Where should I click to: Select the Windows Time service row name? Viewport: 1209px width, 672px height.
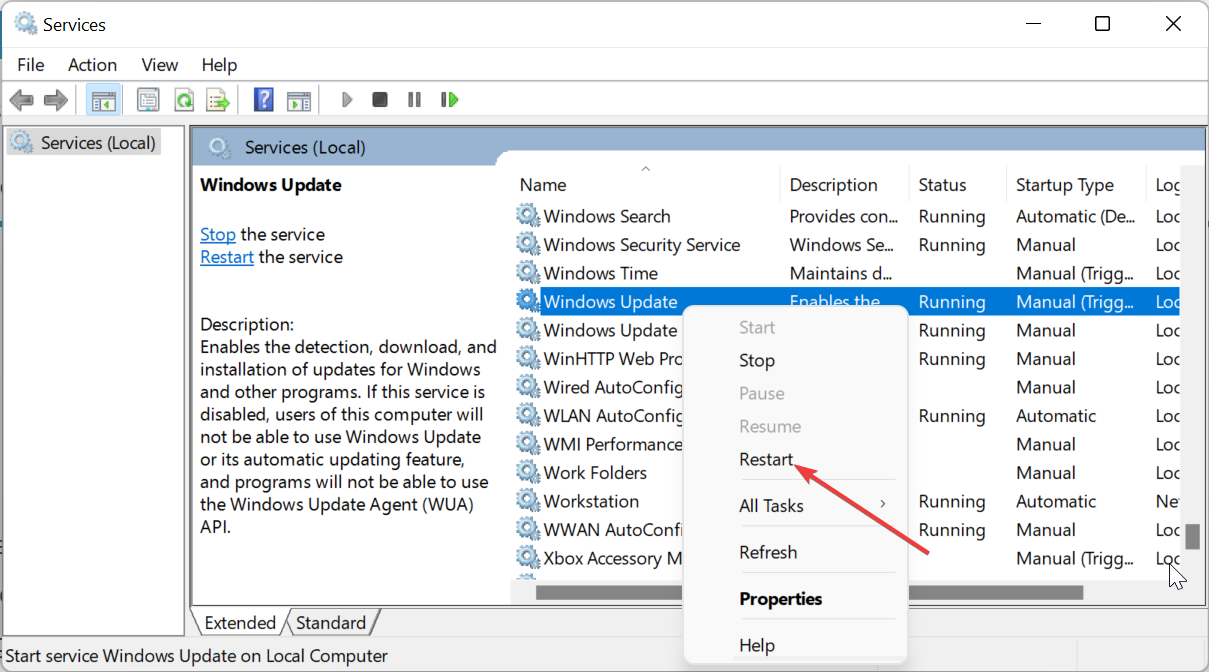point(601,273)
